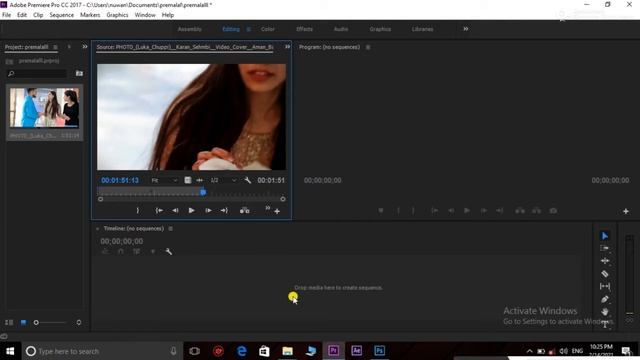Screen dimensions: 640x360
Task: Open the Markers menu
Action: click(90, 15)
